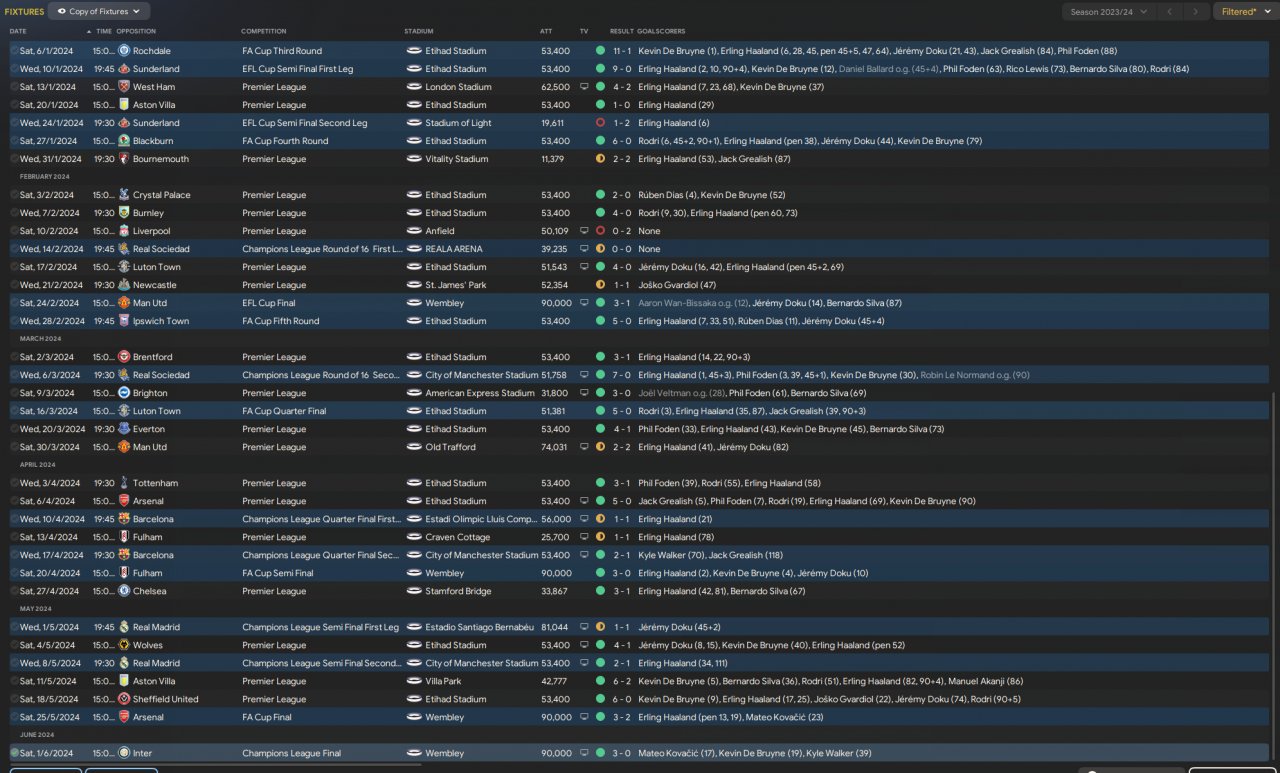
Task: Click the 'Craven Cottage' stadium name
Action: tap(457, 537)
